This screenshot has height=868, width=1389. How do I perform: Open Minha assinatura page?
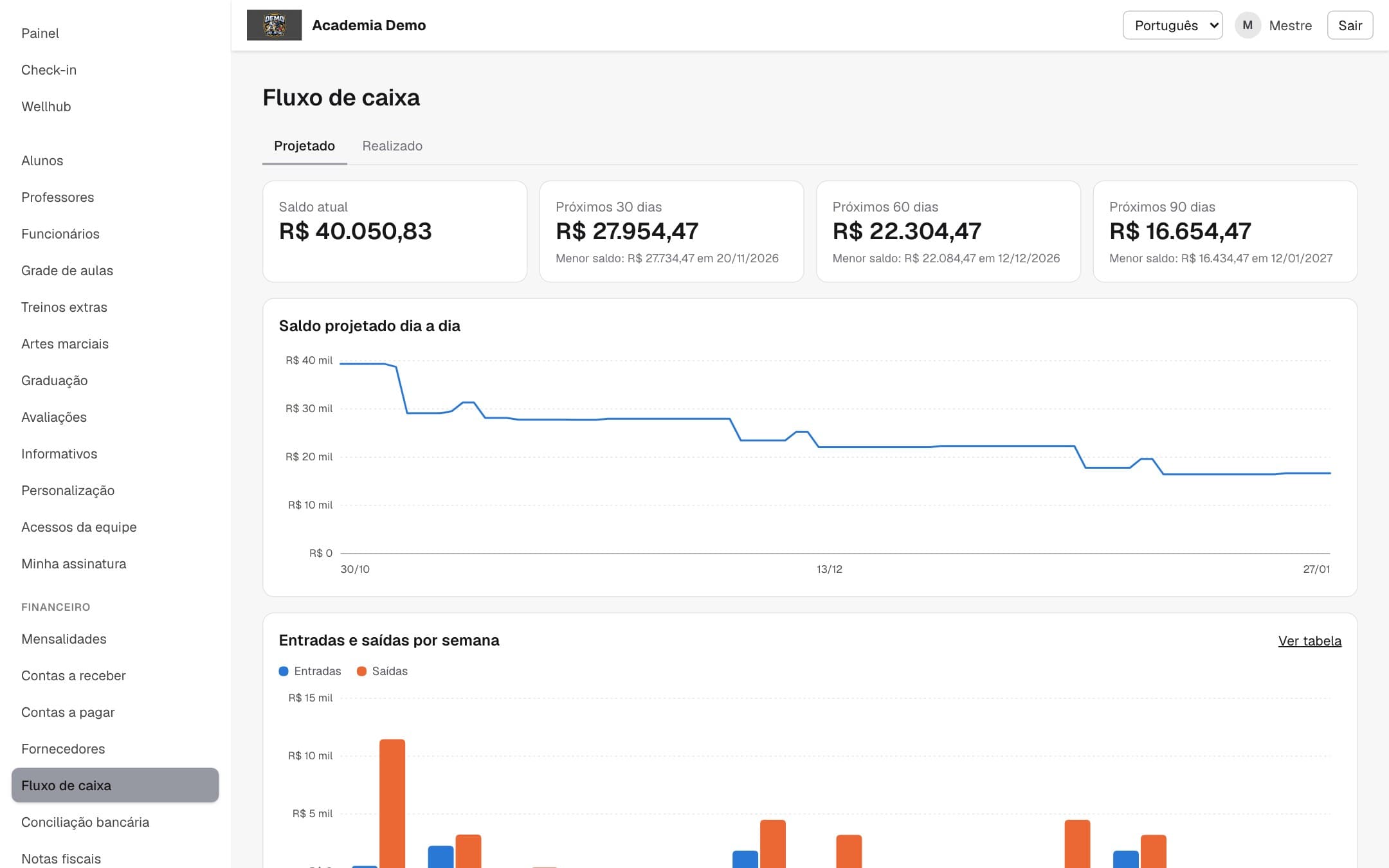pos(115,564)
